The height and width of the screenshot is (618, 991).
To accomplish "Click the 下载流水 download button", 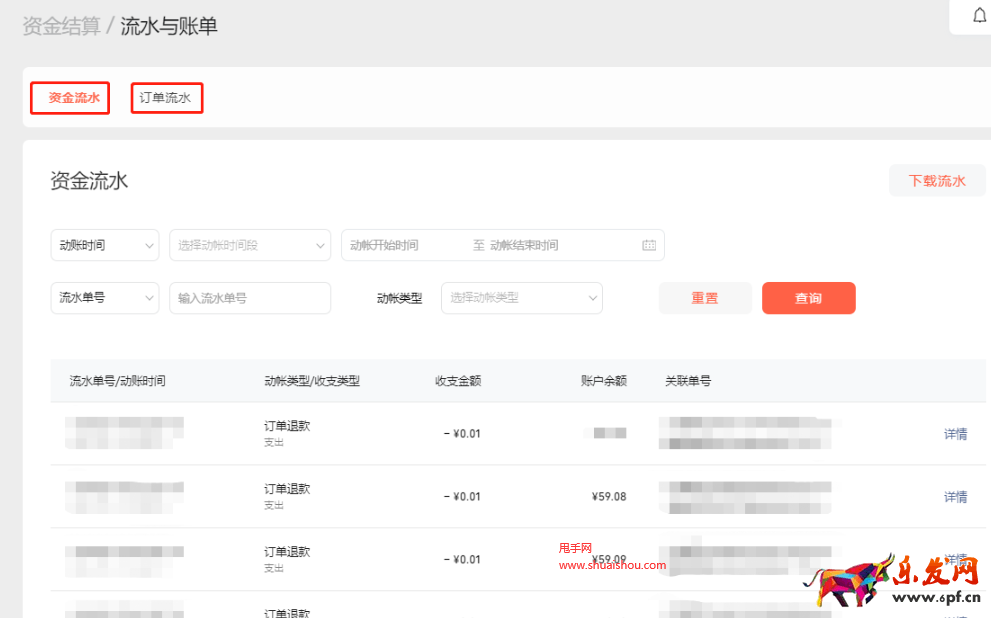I will (x=937, y=180).
